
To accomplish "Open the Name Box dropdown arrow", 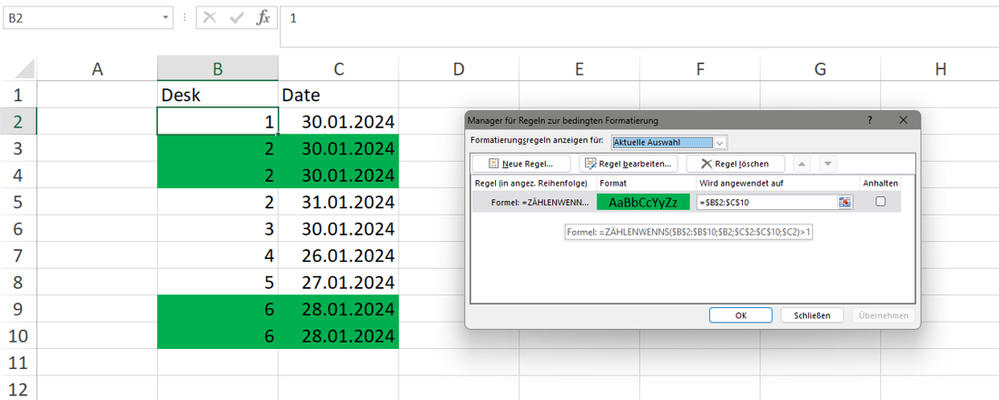I will [165, 18].
